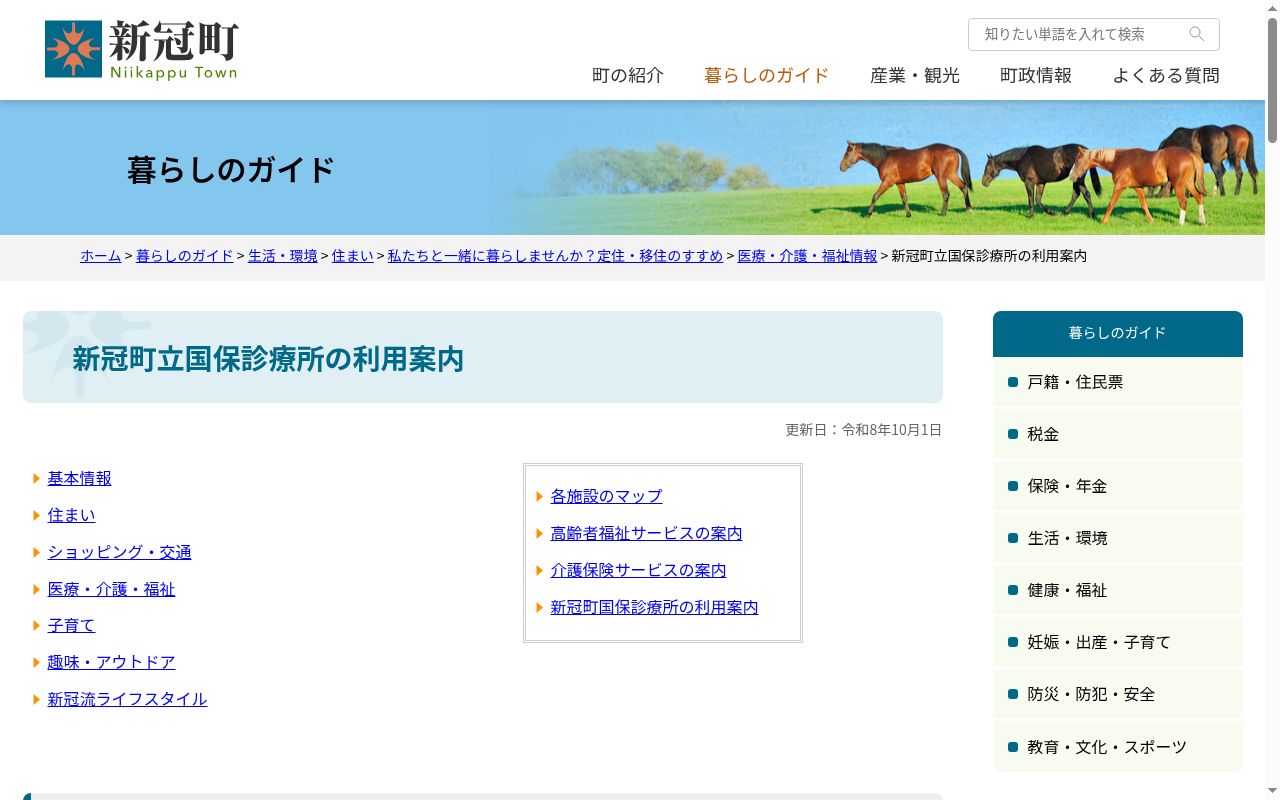This screenshot has height=800, width=1280.
Task: Click 医療・介護・福祉情報 breadcrumb link
Action: coord(807,256)
